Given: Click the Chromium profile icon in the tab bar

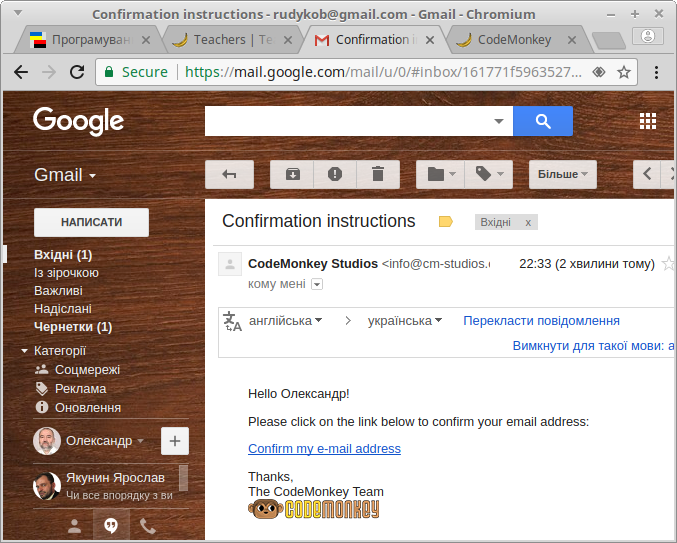Looking at the screenshot, I should coord(648,36).
